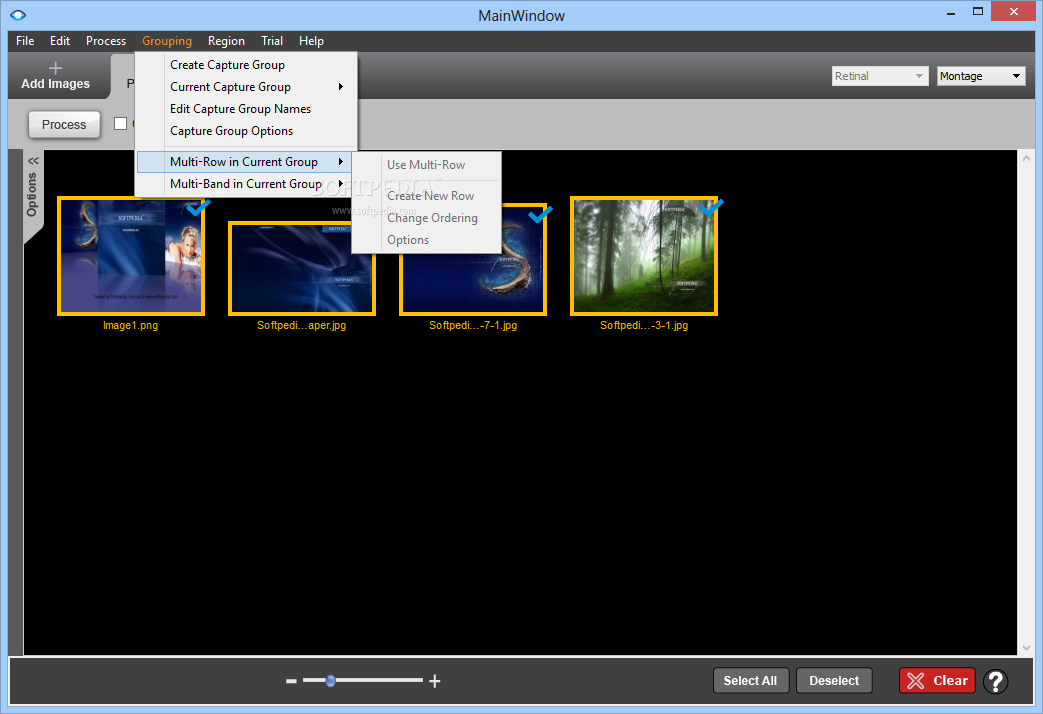
Task: Click the scrollbar down arrow
Action: click(1026, 647)
